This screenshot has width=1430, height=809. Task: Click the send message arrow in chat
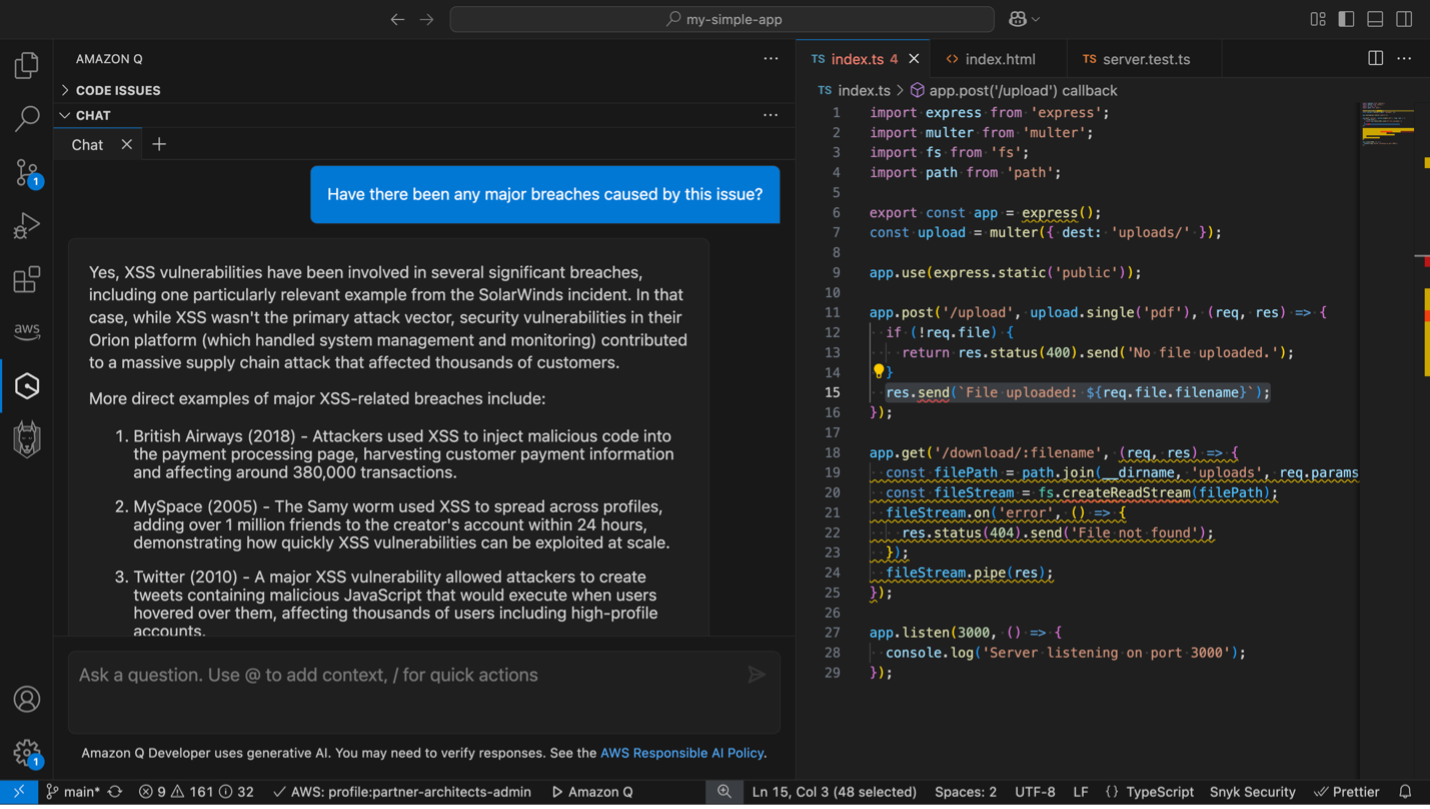tap(757, 675)
